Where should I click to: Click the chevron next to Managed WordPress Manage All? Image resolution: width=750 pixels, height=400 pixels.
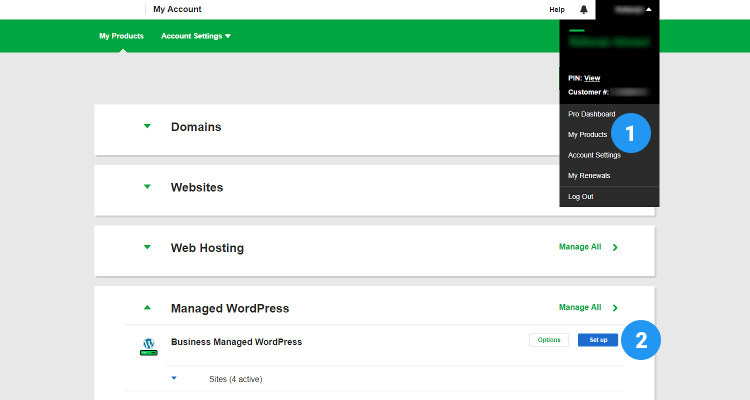pos(615,308)
